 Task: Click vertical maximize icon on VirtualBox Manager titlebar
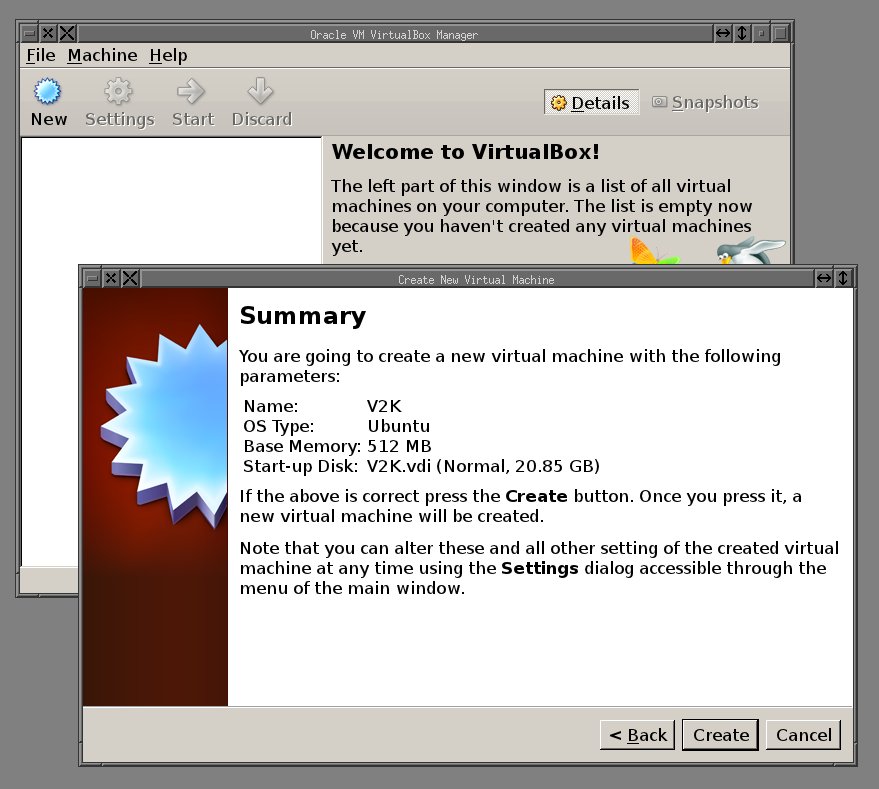pyautogui.click(x=742, y=33)
